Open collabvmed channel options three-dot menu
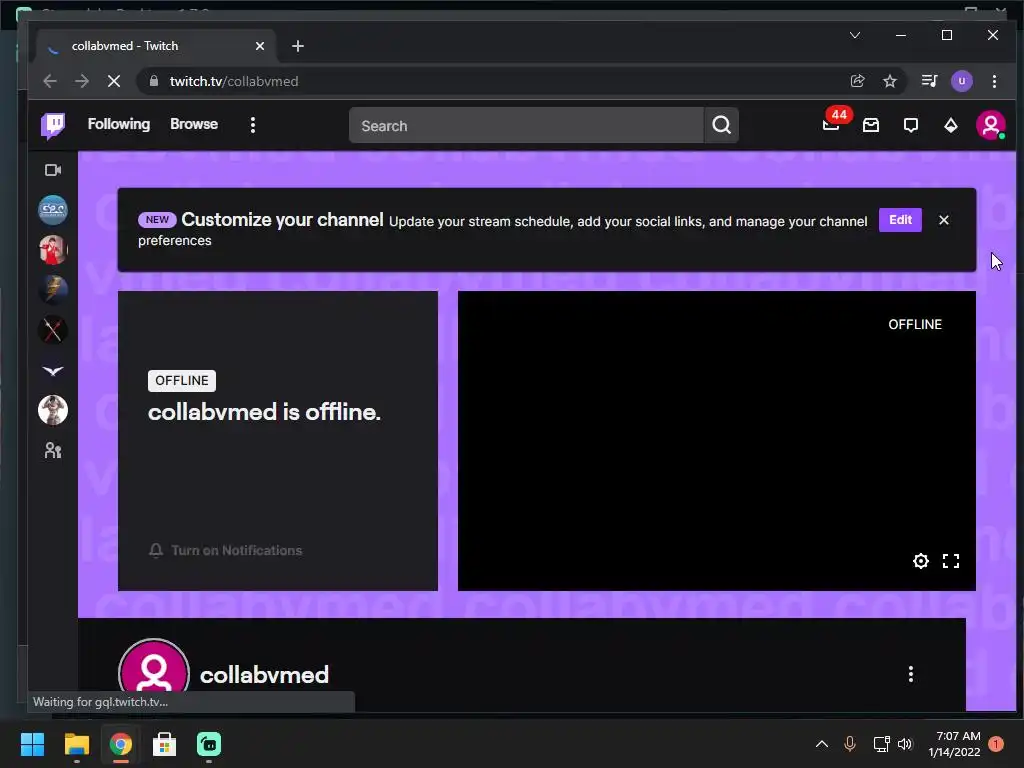Screen dimensions: 1024x768 (x=910, y=674)
